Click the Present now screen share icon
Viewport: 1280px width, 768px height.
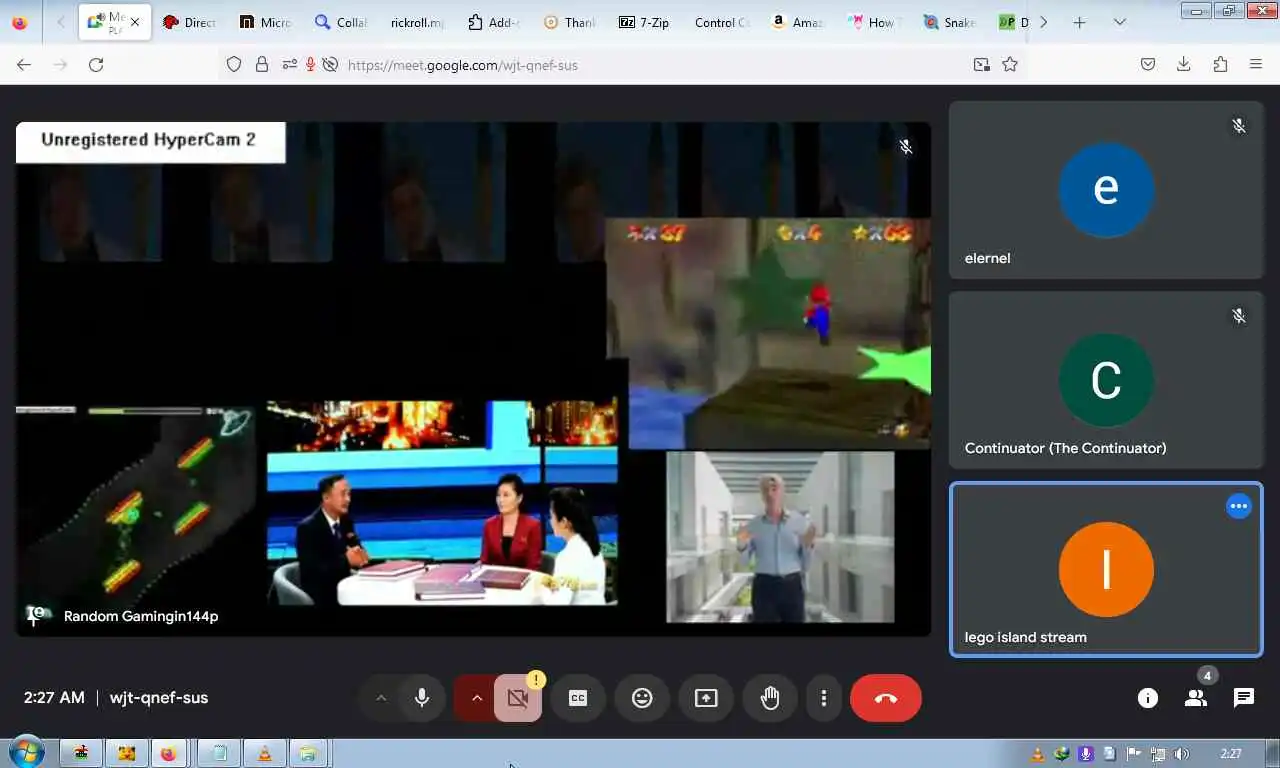click(x=706, y=698)
